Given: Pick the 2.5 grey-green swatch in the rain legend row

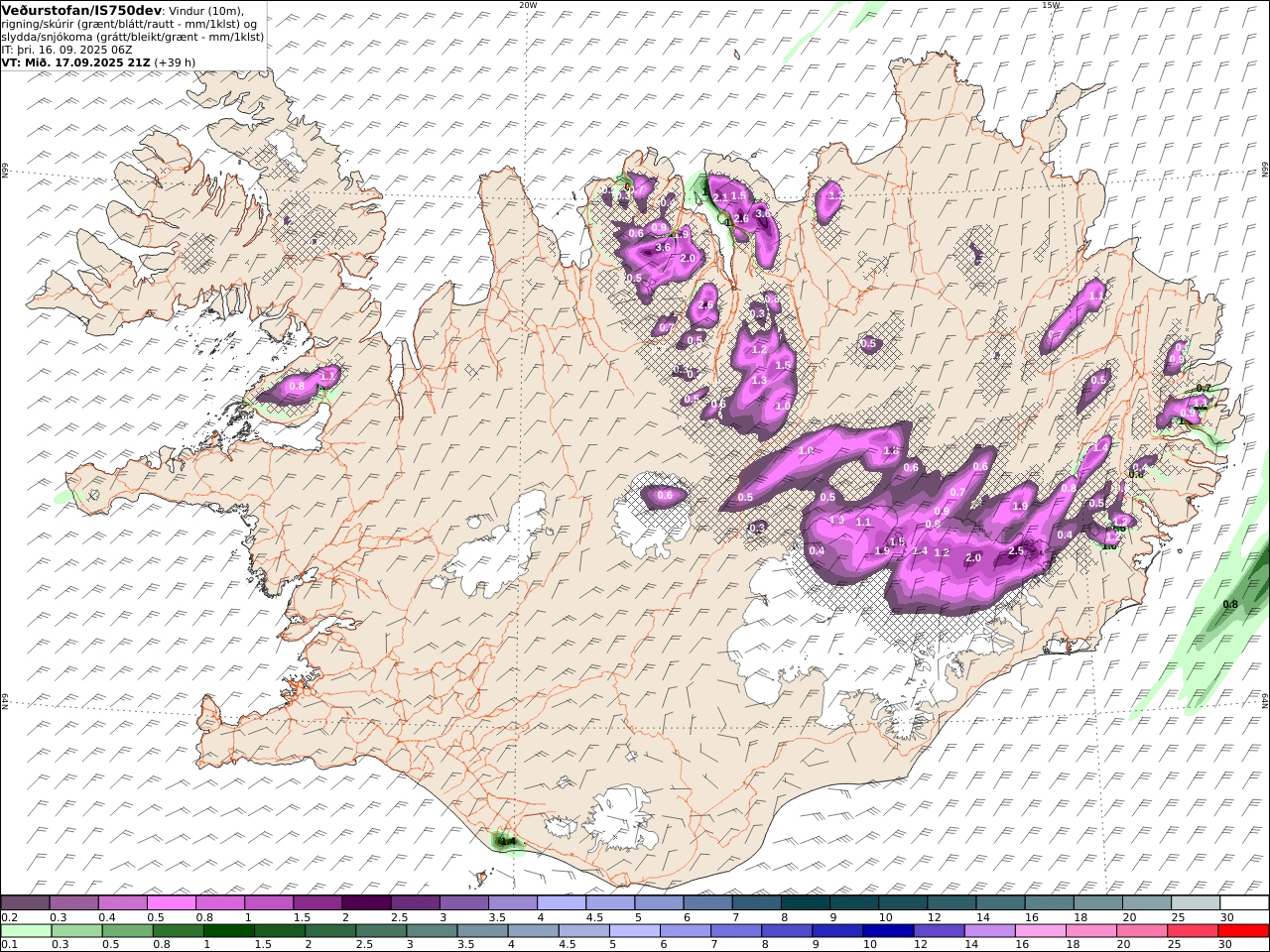Looking at the screenshot, I should pos(381,930).
